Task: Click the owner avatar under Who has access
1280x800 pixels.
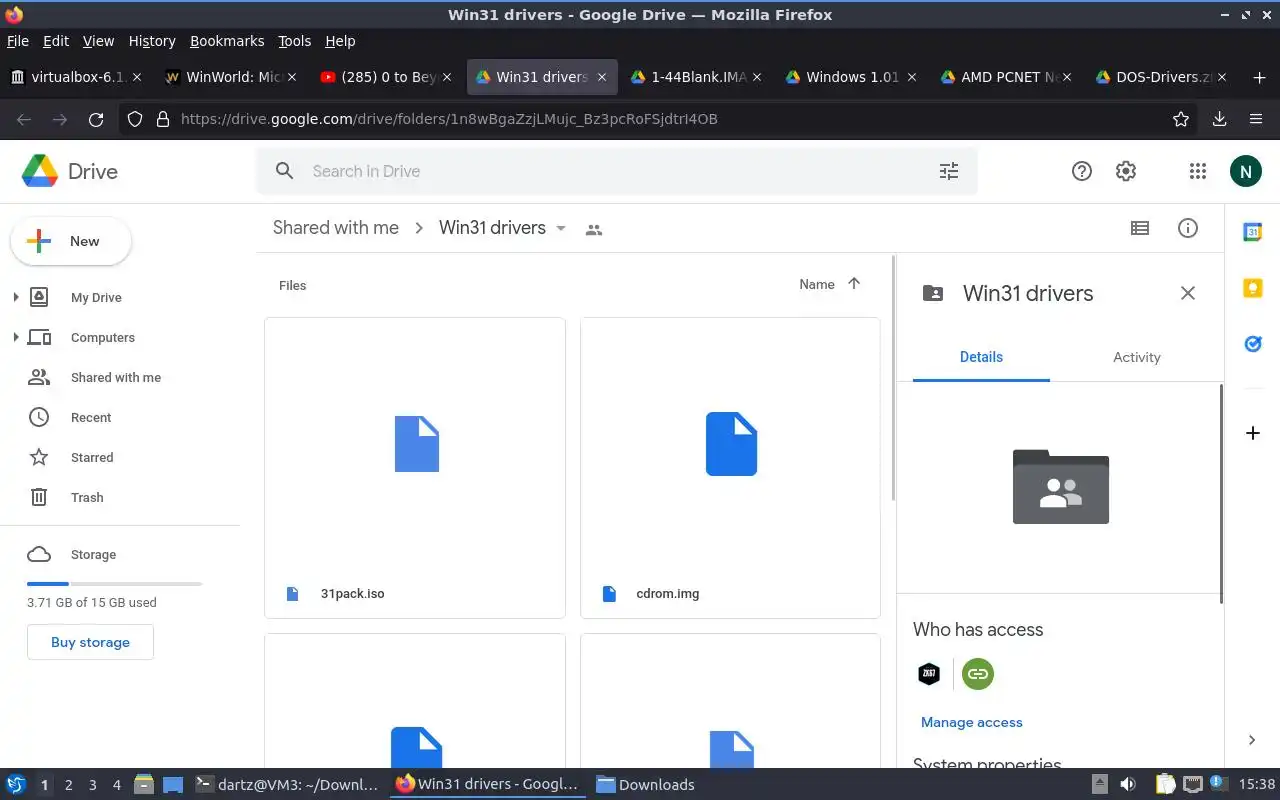Action: [x=929, y=674]
